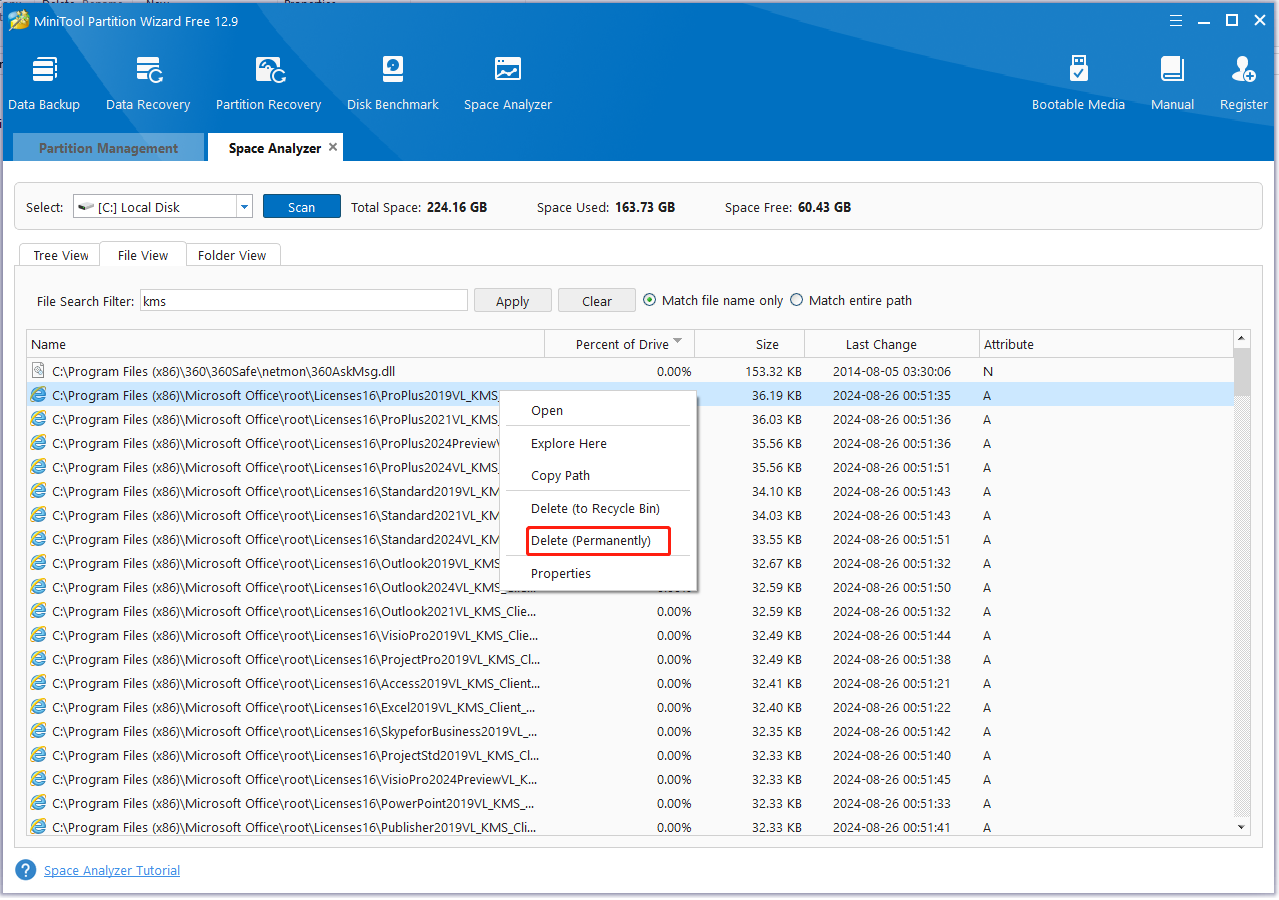Click the 2014-08-05 03:30:06 date cell
1279x900 pixels.
[x=892, y=371]
